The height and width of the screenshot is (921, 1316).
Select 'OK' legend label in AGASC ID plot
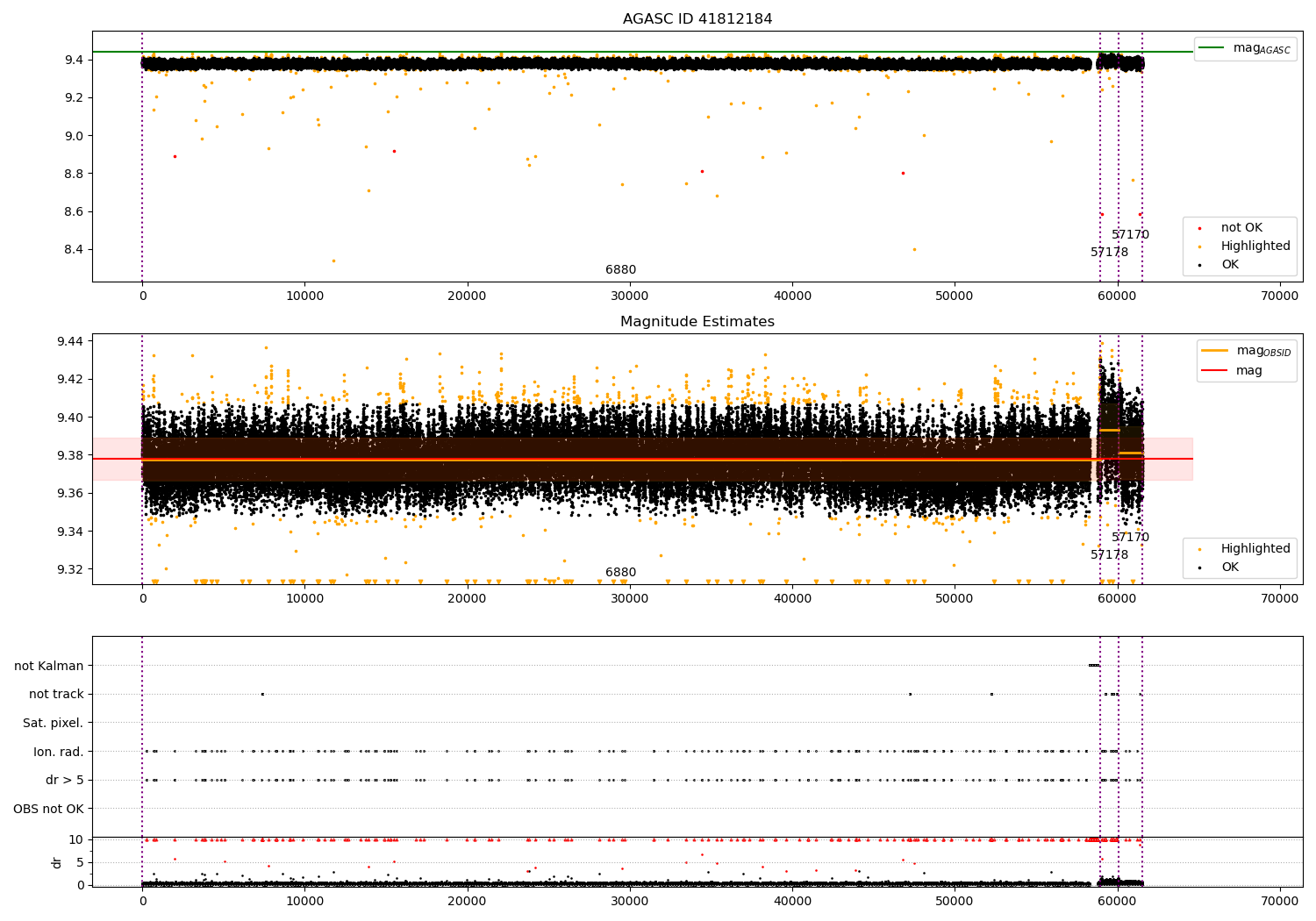click(1230, 265)
